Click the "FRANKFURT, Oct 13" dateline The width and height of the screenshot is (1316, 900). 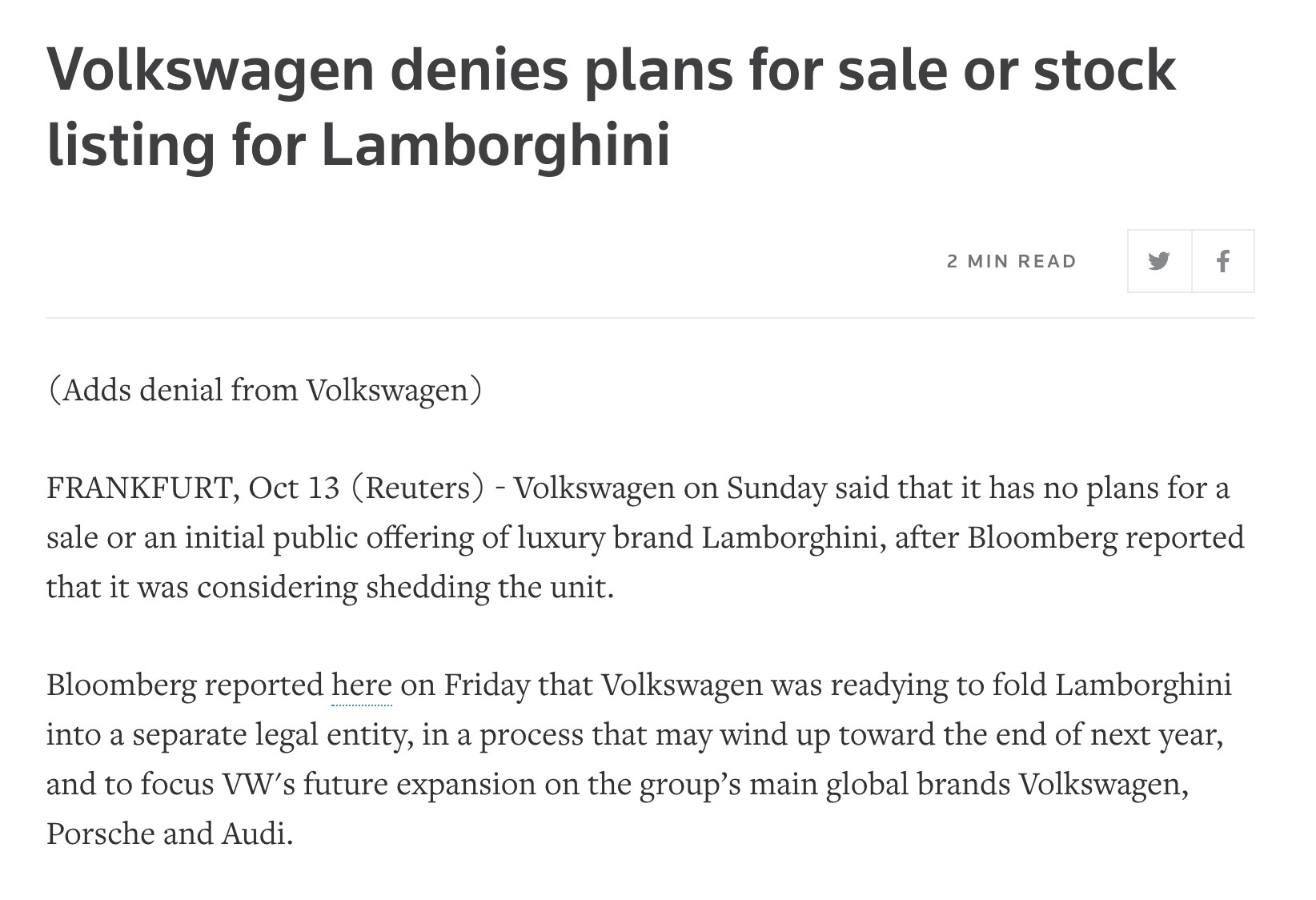tap(194, 488)
